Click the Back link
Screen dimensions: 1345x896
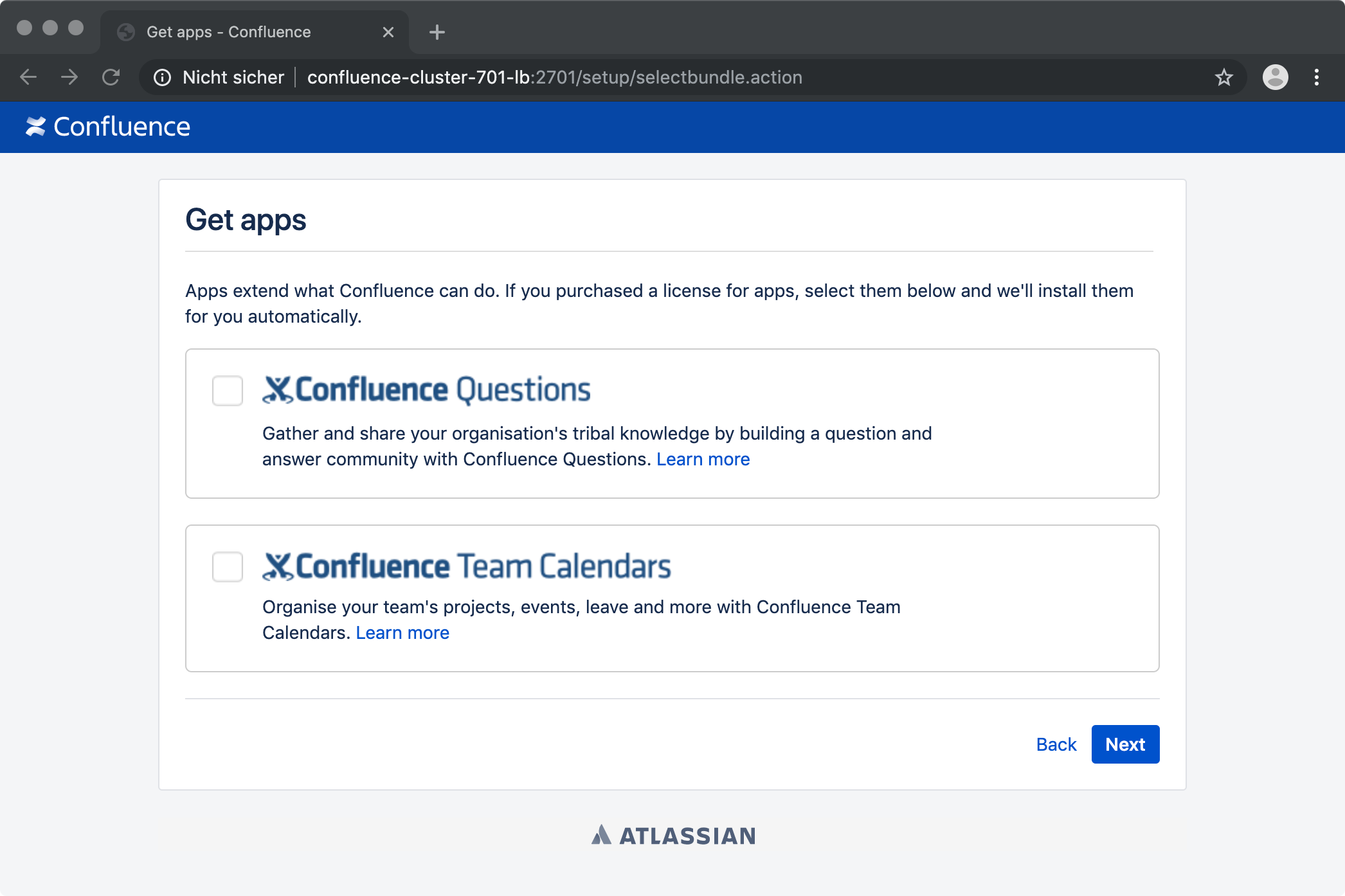[1056, 744]
